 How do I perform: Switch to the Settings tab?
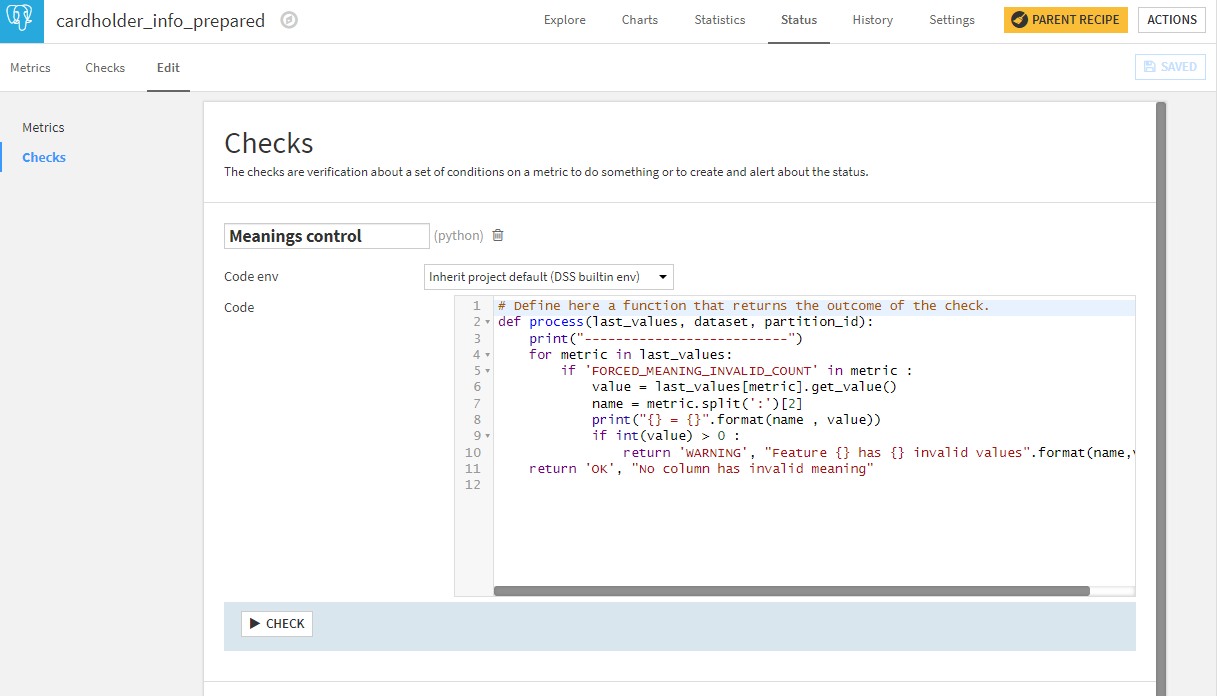click(951, 19)
